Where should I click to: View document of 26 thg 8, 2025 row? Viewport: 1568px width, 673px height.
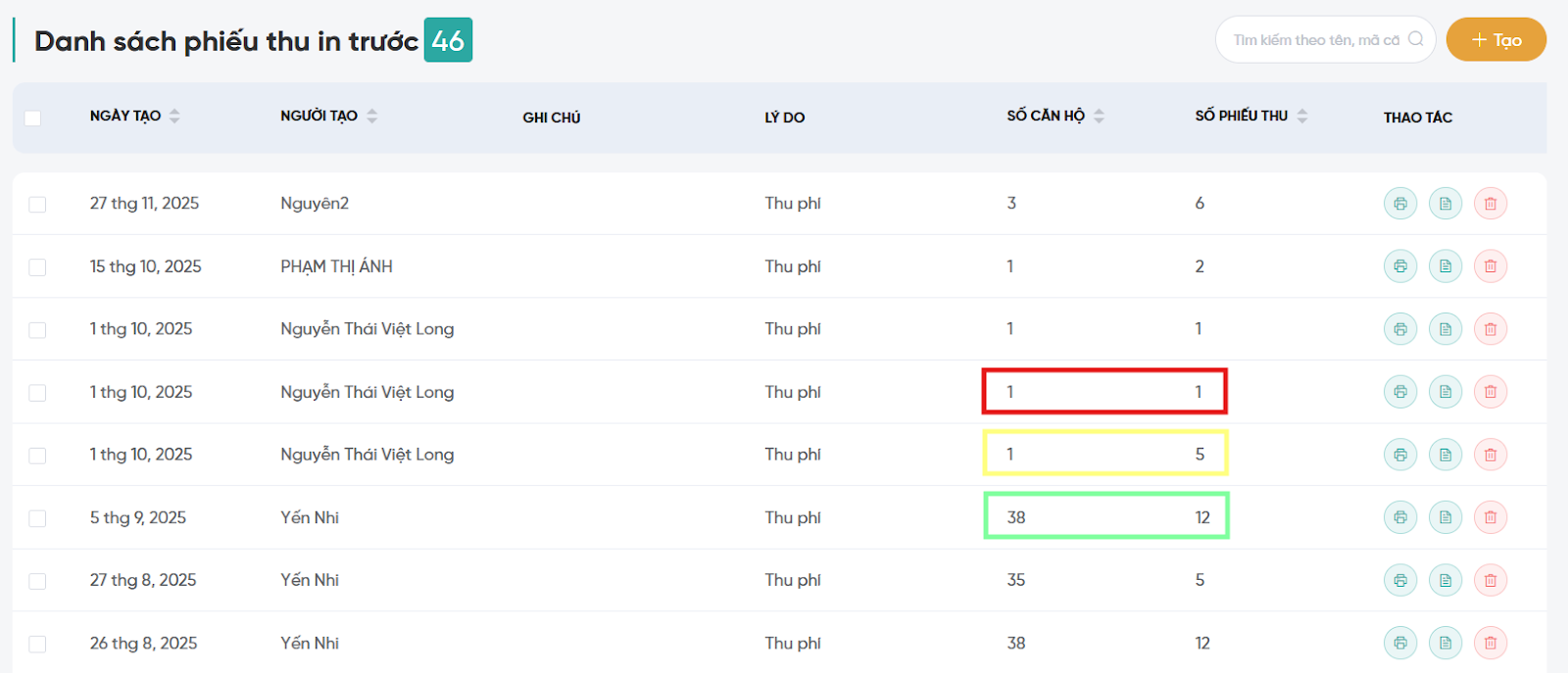tap(1445, 643)
